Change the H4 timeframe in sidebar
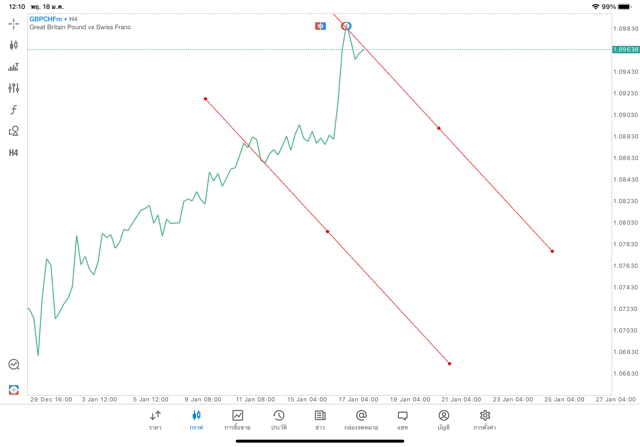Image resolution: width=640 pixels, height=447 pixels. tap(14, 153)
